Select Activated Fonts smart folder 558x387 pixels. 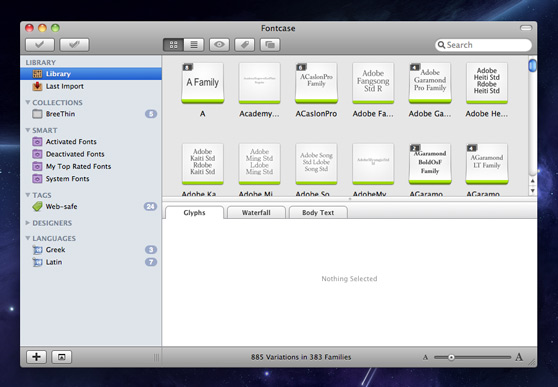coord(91,142)
